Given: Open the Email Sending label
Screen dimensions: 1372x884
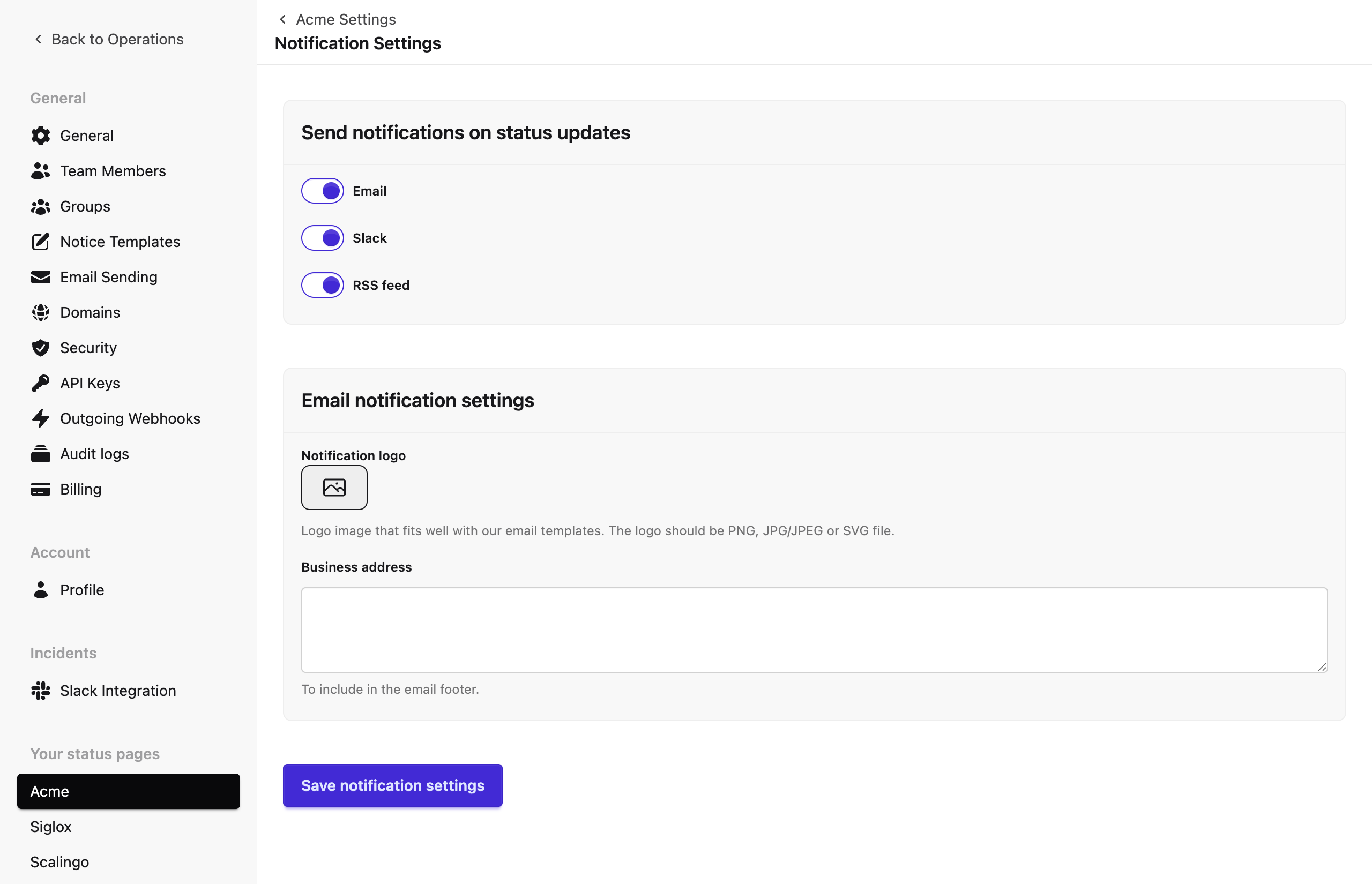Looking at the screenshot, I should point(108,278).
